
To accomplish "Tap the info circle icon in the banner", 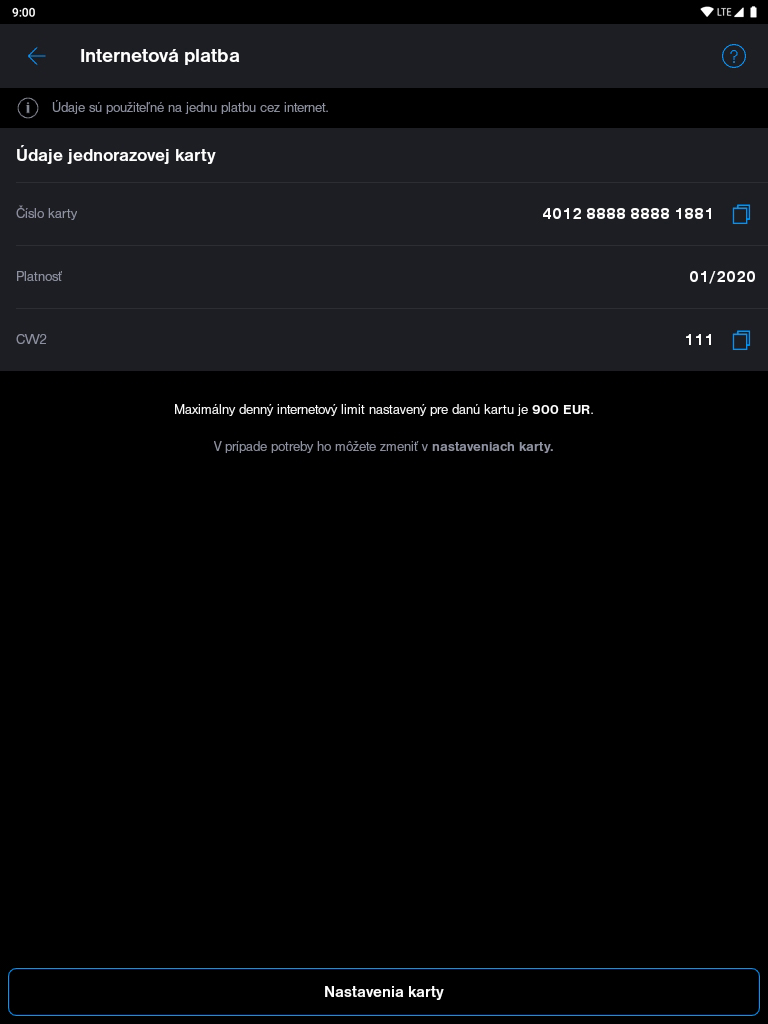I will click(28, 108).
